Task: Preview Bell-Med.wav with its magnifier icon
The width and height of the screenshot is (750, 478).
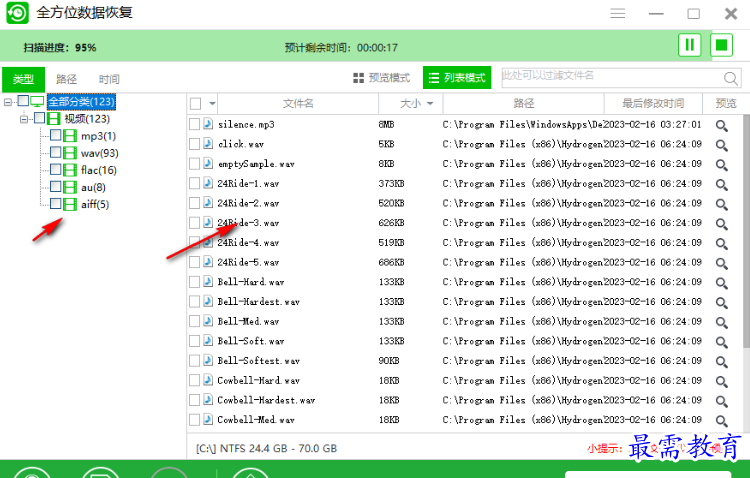Action: tap(721, 322)
